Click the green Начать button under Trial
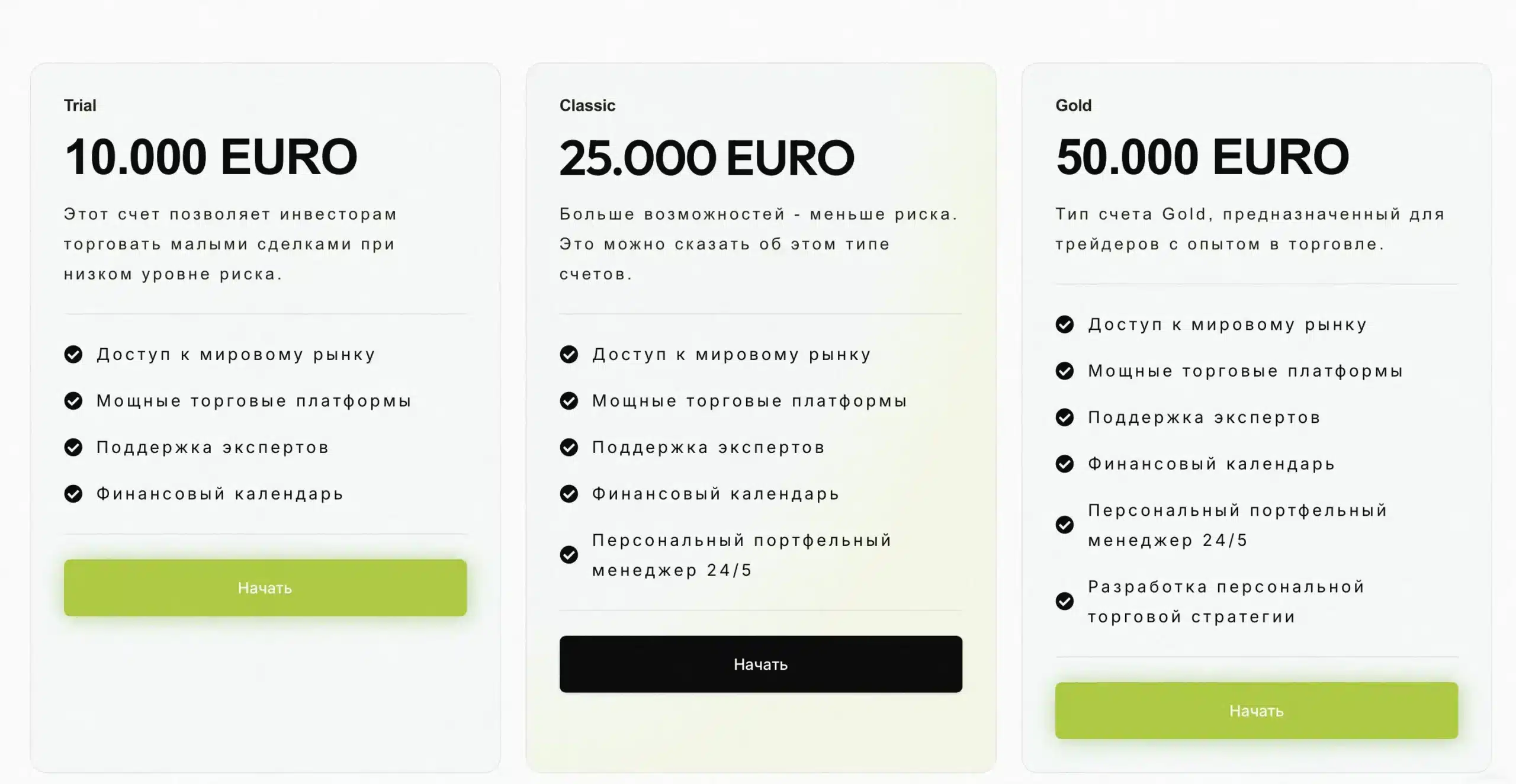This screenshot has width=1516, height=784. (265, 587)
